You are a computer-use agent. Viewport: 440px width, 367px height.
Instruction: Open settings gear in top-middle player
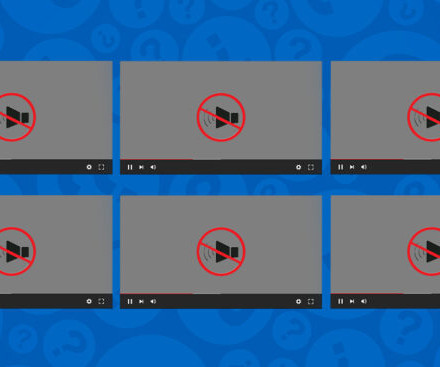click(x=299, y=167)
